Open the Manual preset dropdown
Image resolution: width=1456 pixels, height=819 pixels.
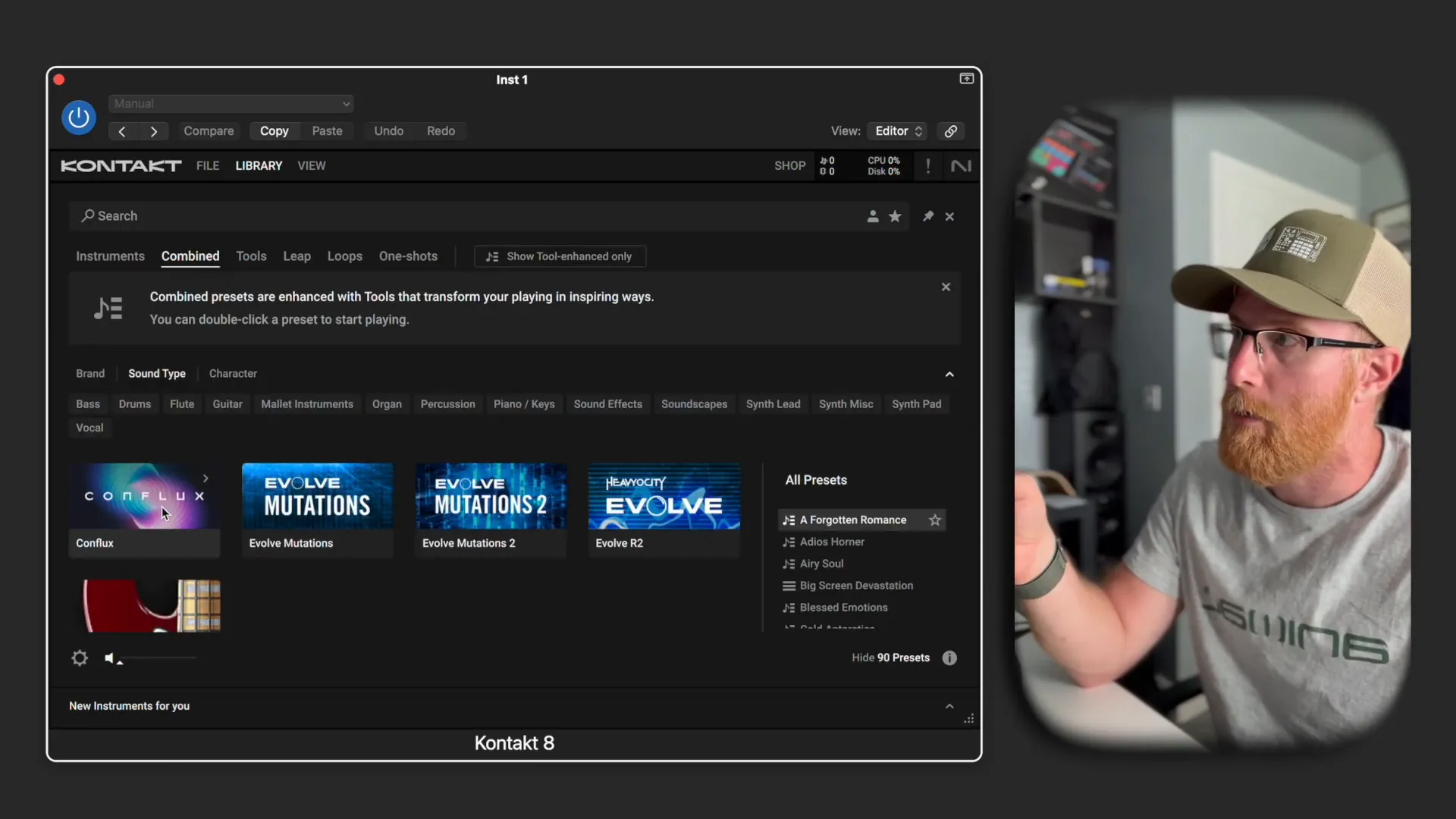coord(231,104)
